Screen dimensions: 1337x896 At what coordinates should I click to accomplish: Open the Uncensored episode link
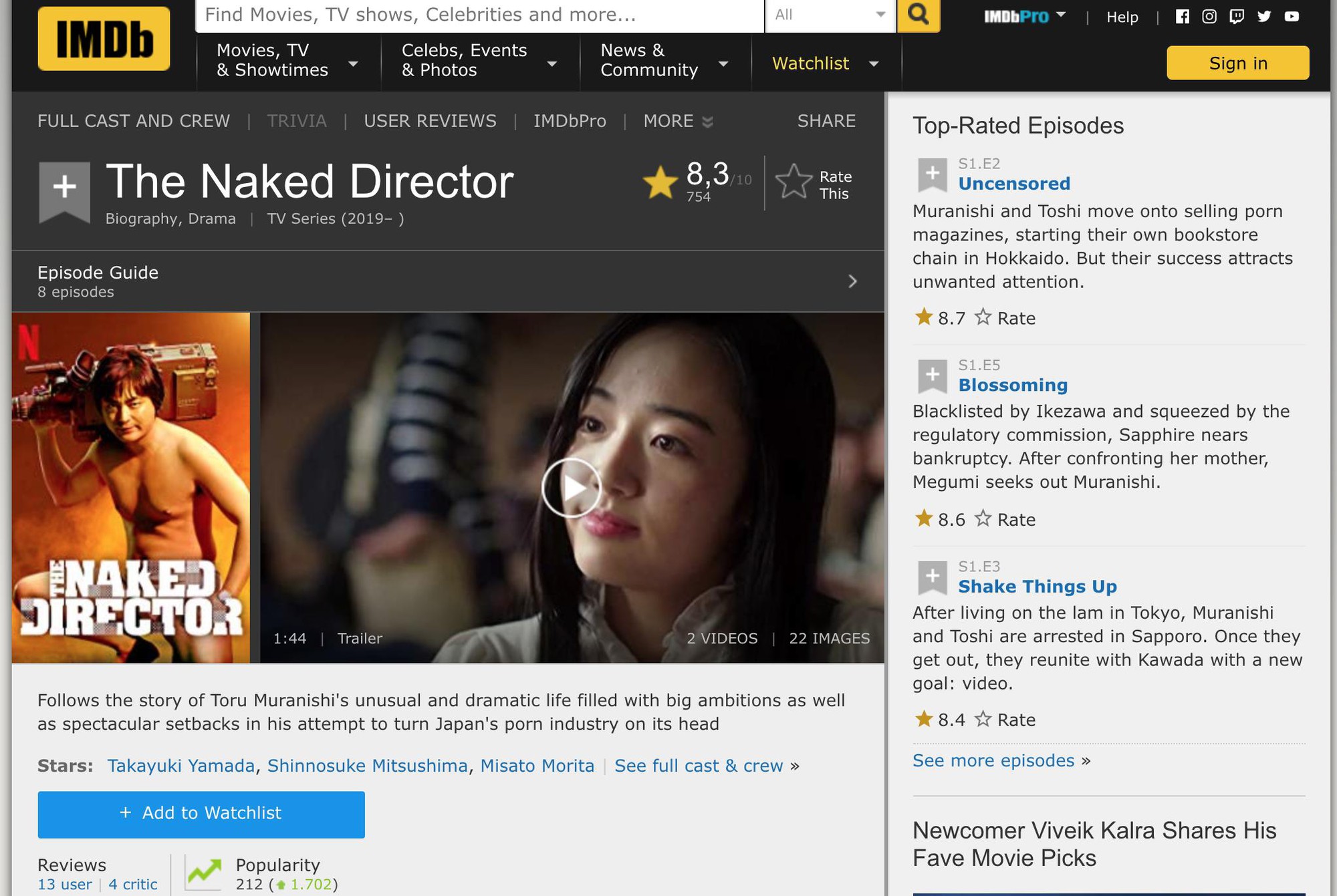point(1014,184)
